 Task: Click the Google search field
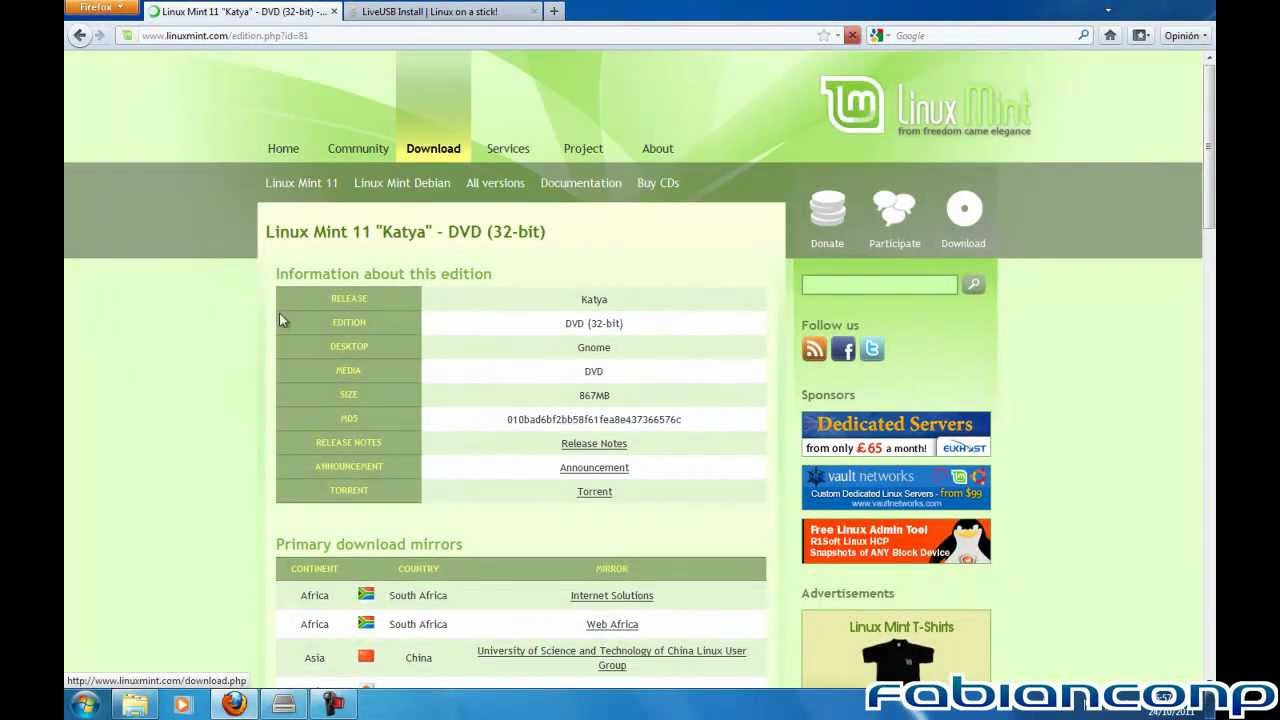point(985,35)
